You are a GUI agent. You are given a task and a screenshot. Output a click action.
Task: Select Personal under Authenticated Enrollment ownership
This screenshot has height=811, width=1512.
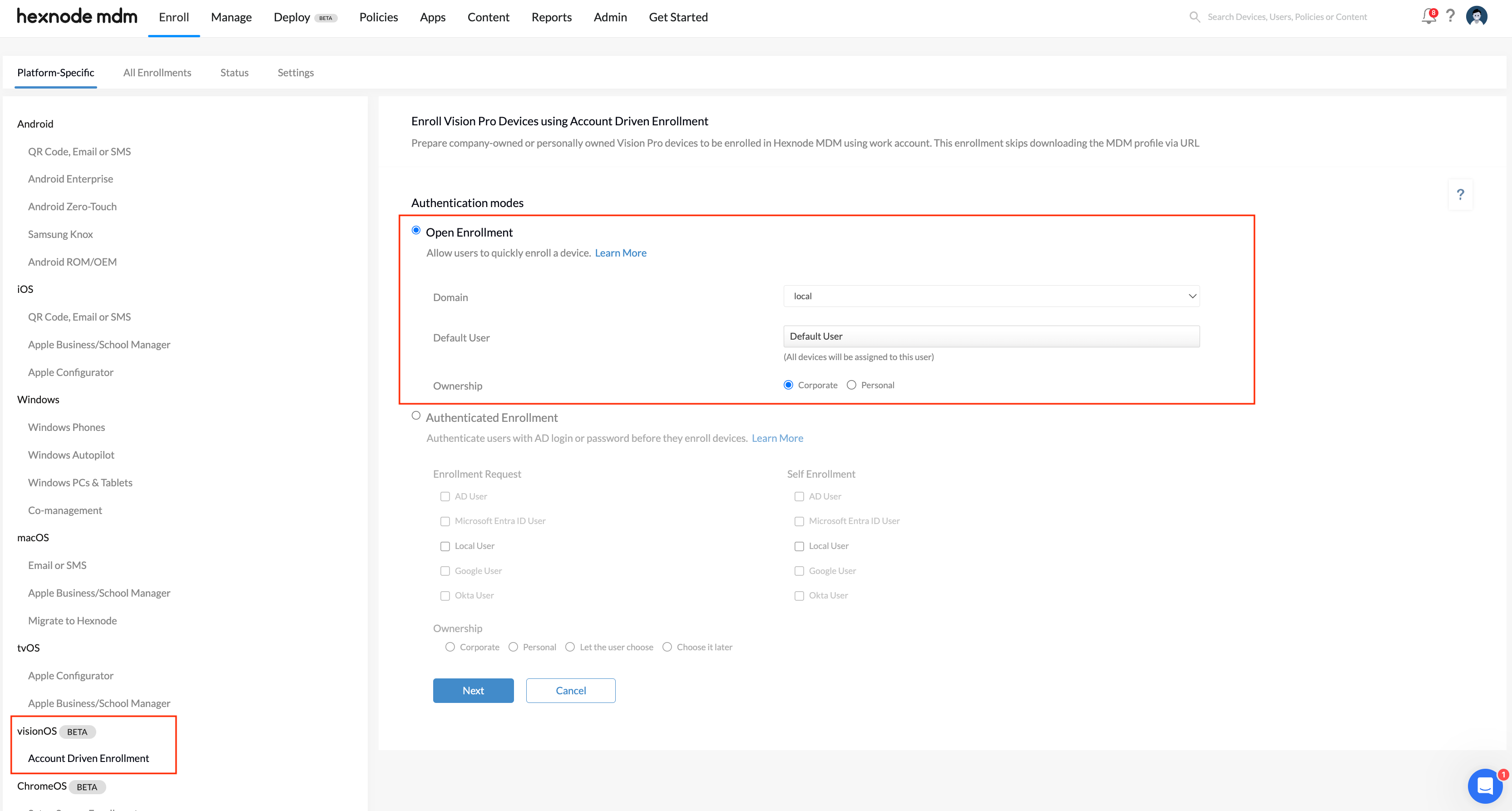pos(514,647)
